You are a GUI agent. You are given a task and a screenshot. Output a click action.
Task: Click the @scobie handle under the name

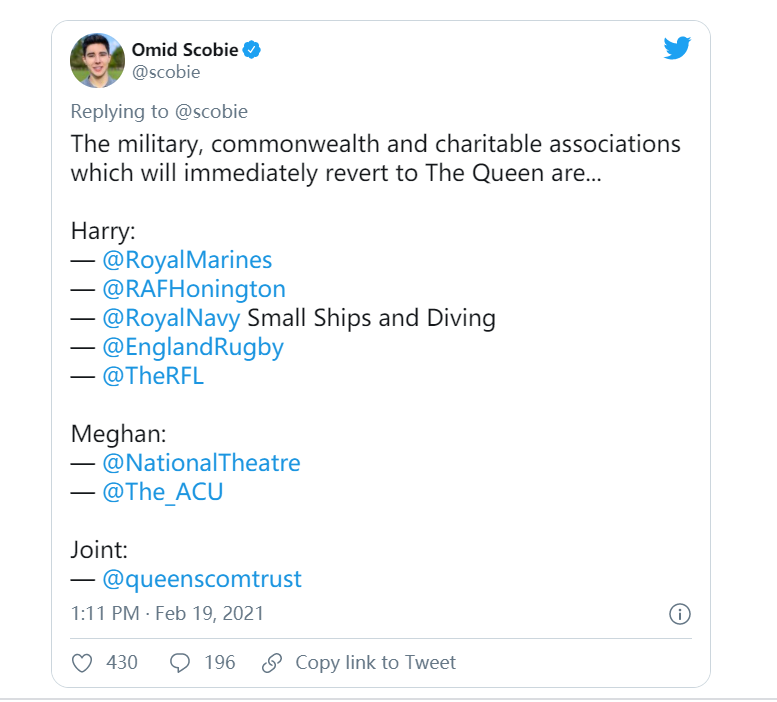coord(166,72)
